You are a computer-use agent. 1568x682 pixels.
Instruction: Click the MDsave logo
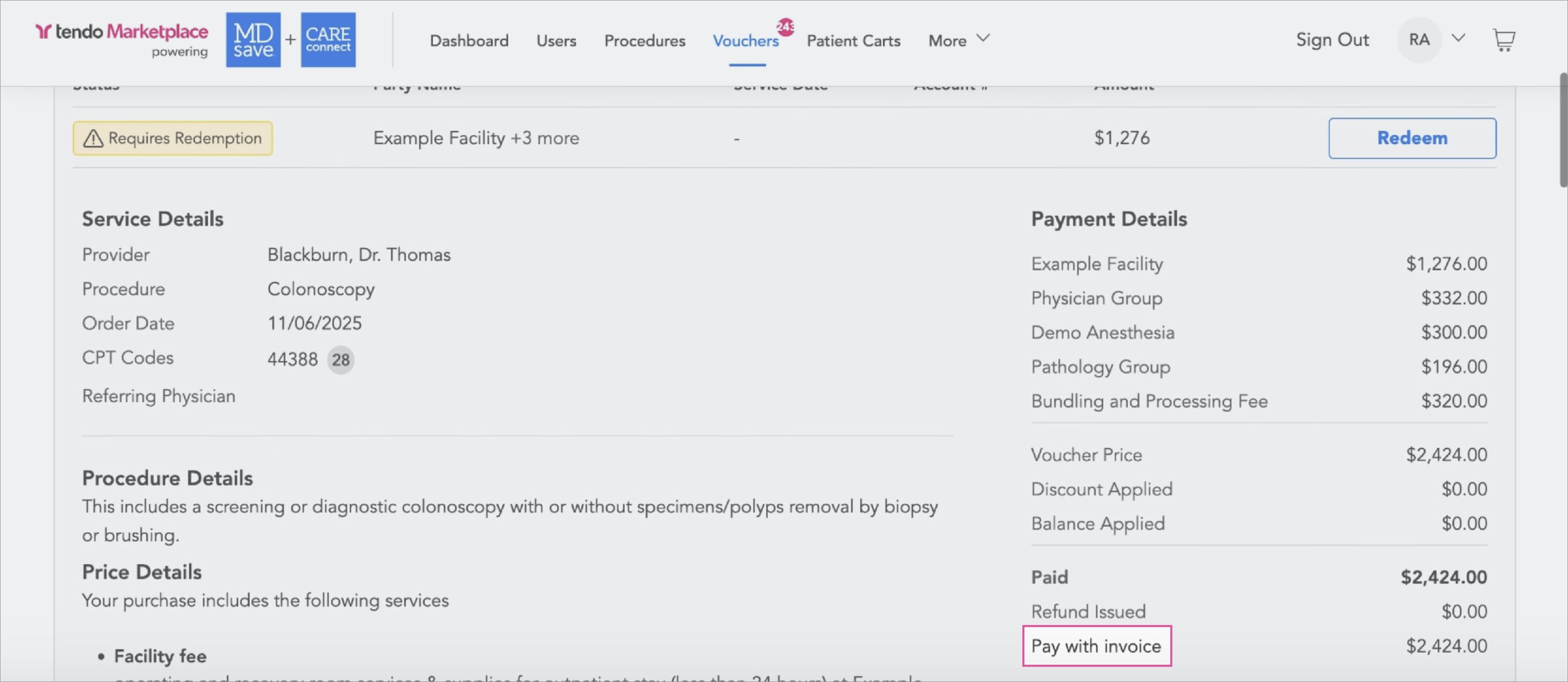pos(253,40)
